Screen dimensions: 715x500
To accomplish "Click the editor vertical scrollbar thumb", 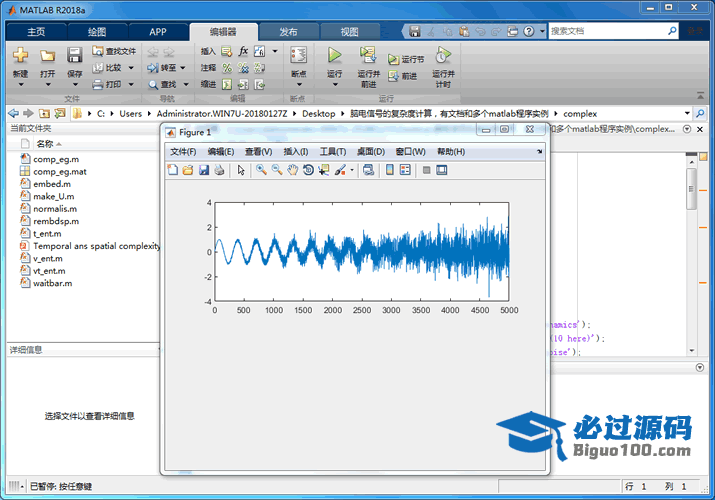I will point(691,189).
